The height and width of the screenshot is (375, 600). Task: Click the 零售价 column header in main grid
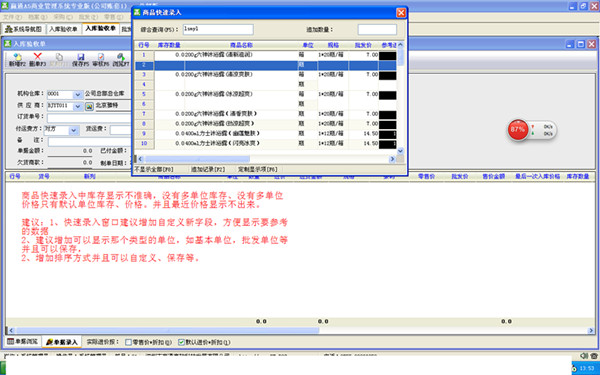[426, 176]
